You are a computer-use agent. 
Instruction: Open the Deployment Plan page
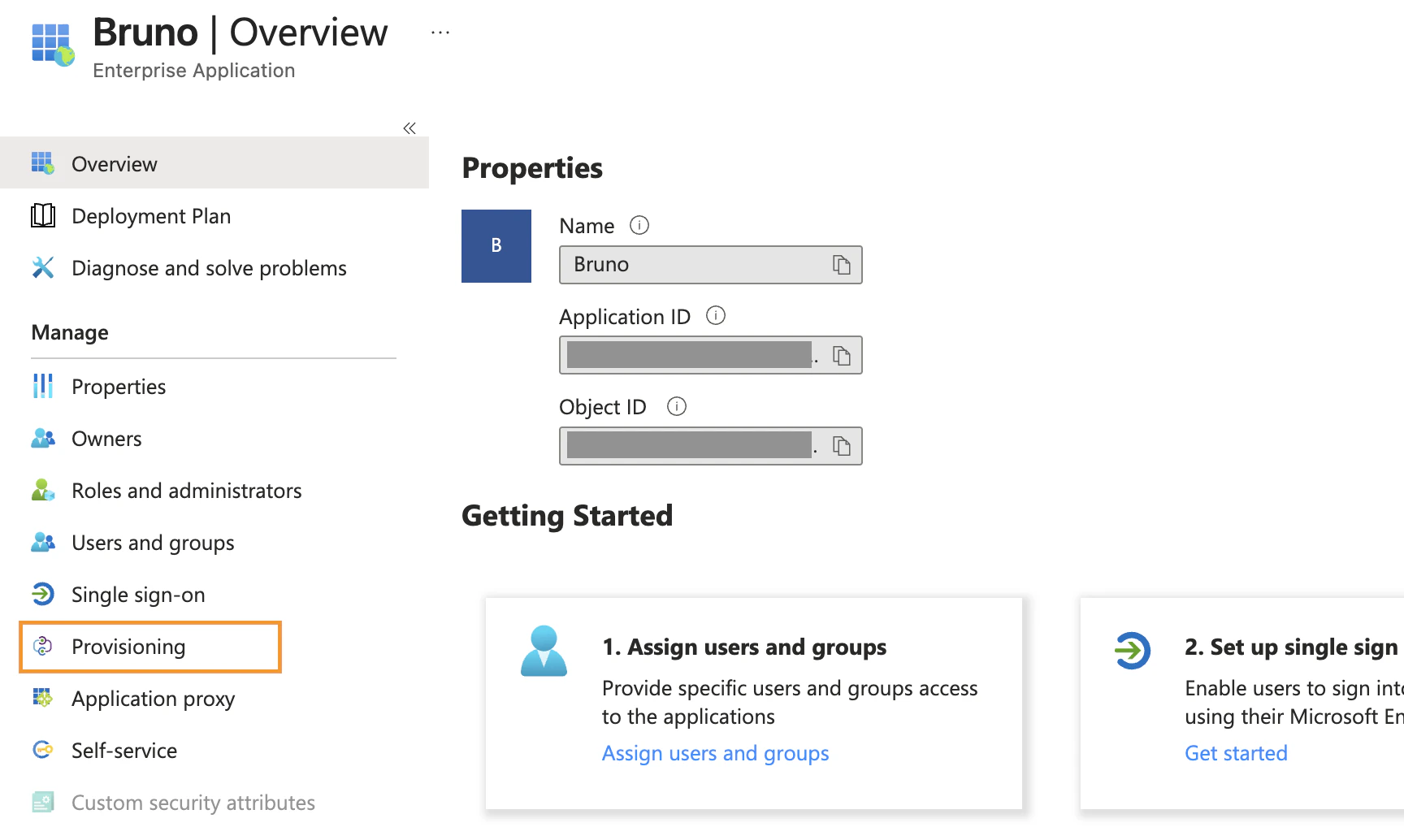151,215
